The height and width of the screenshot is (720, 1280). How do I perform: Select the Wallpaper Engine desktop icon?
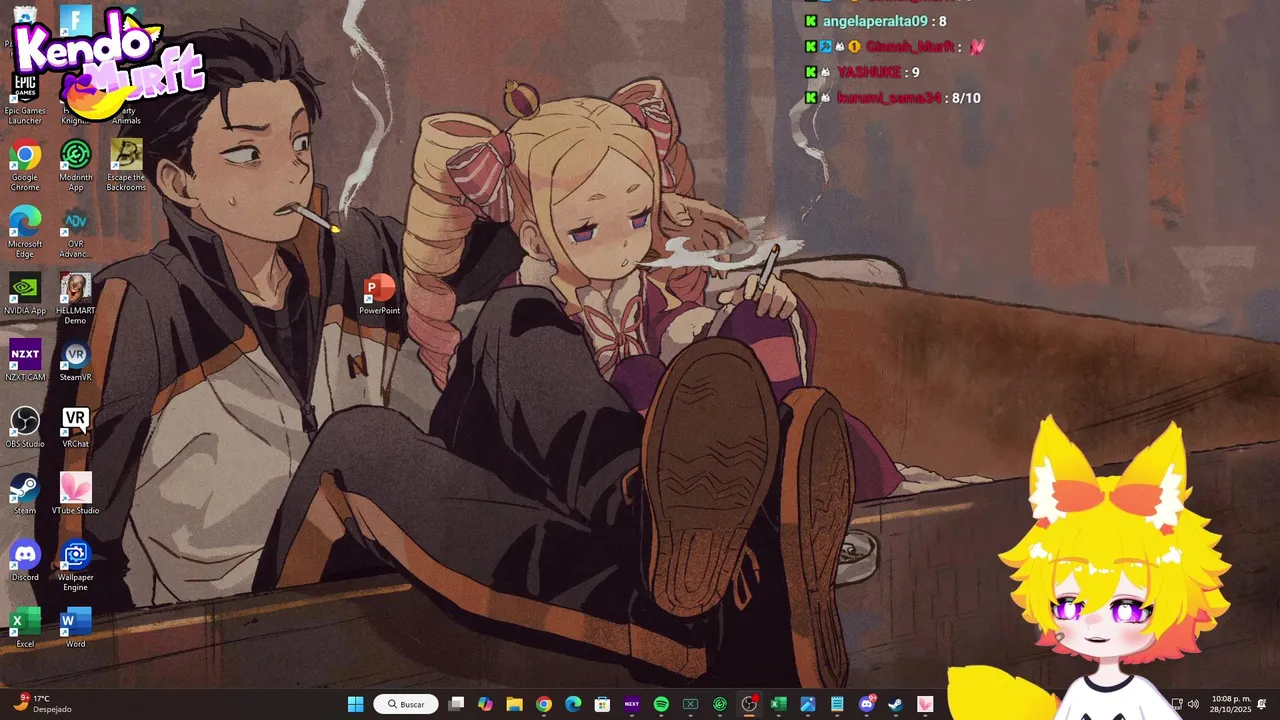point(76,566)
